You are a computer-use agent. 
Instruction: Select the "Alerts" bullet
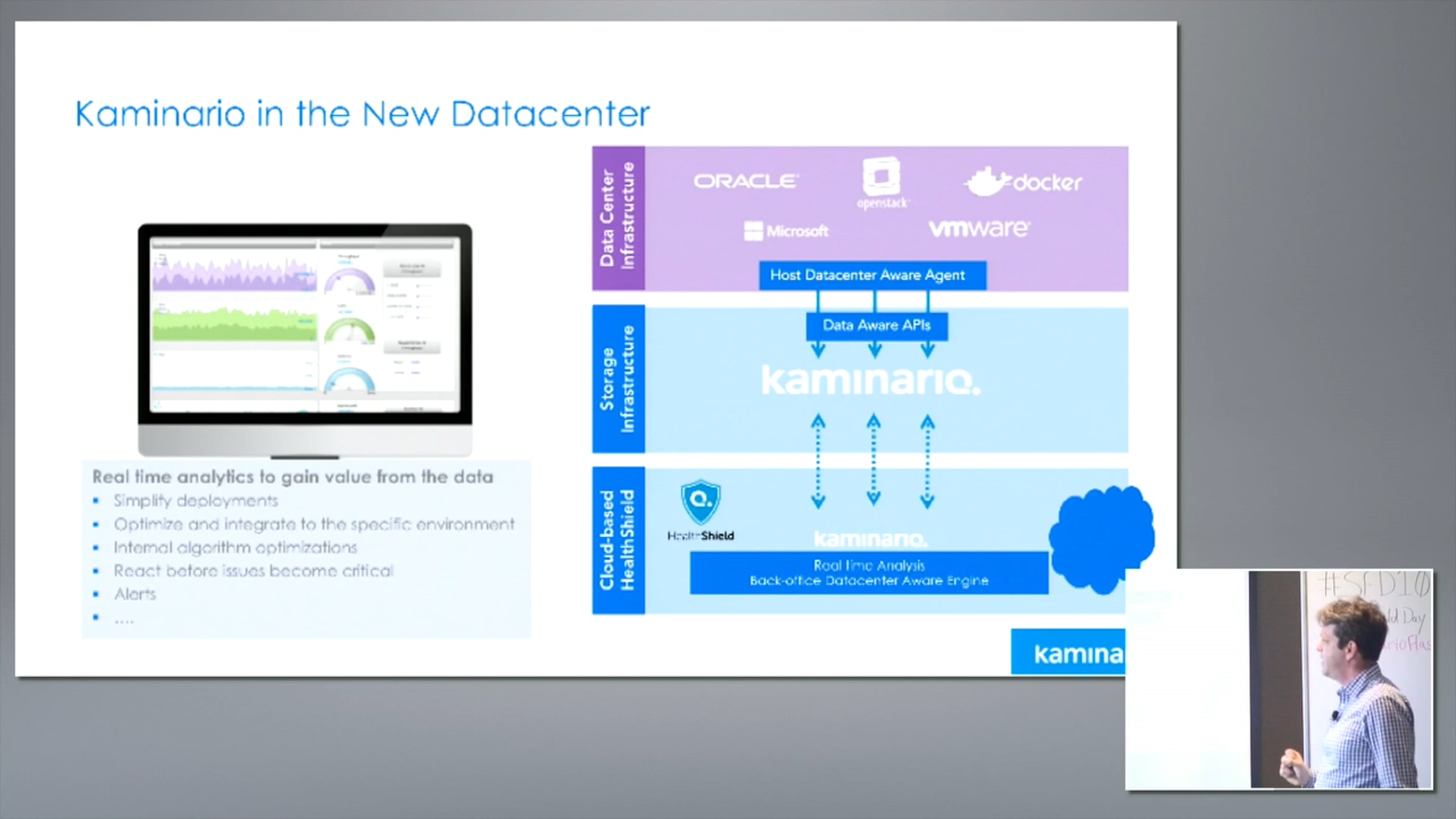135,595
